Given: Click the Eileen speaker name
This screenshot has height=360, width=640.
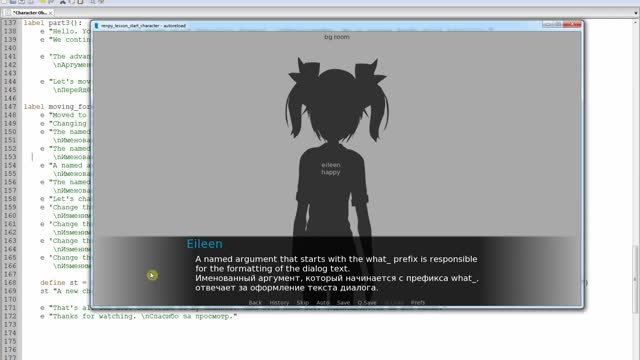Looking at the screenshot, I should click(x=204, y=244).
